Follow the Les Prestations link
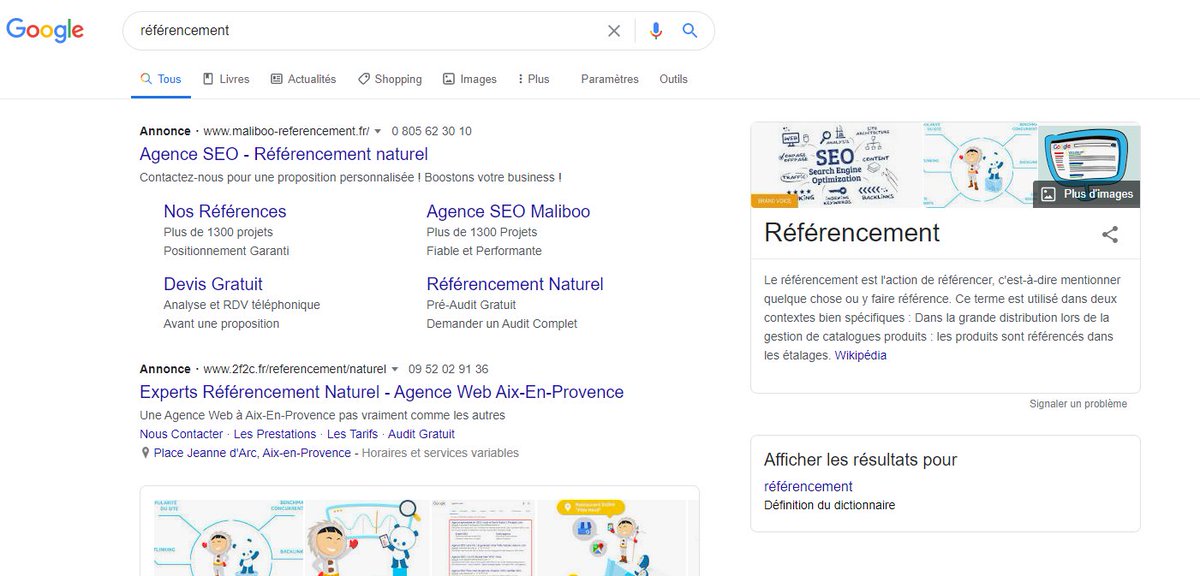Viewport: 1200px width, 576px height. coord(275,434)
